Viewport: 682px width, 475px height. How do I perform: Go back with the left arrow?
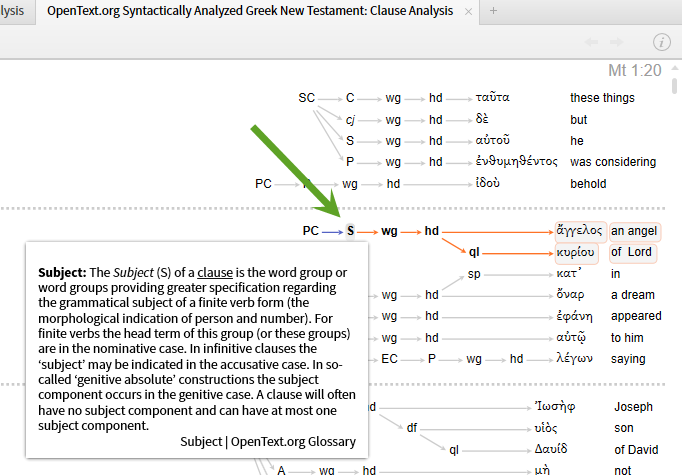point(592,42)
